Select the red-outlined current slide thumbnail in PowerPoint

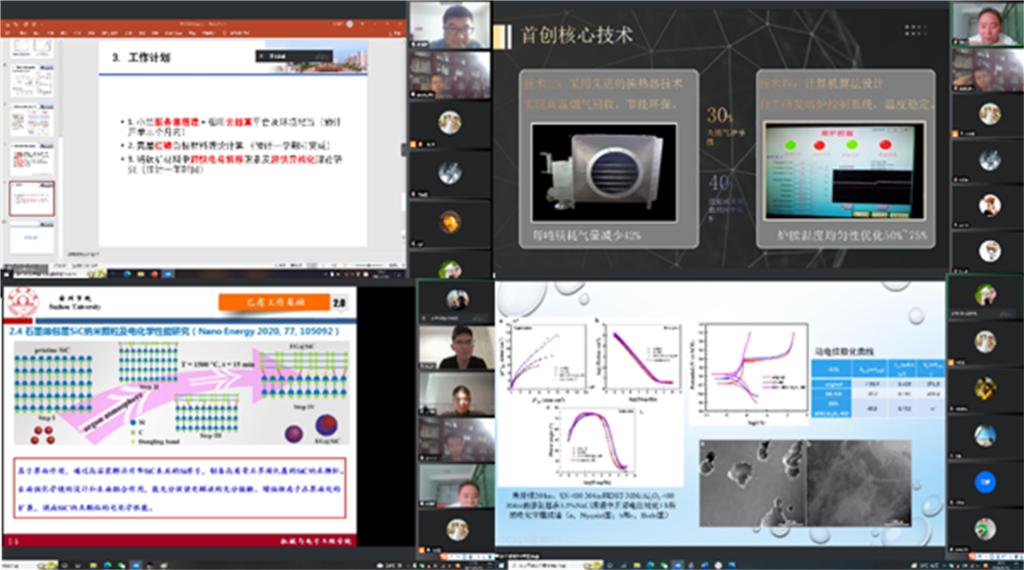coord(32,197)
